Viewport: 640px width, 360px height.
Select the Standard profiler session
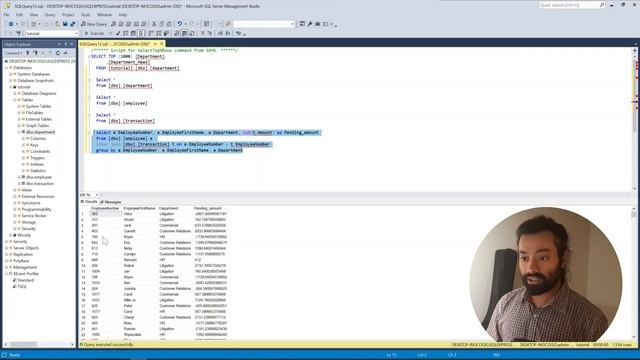[x=25, y=280]
